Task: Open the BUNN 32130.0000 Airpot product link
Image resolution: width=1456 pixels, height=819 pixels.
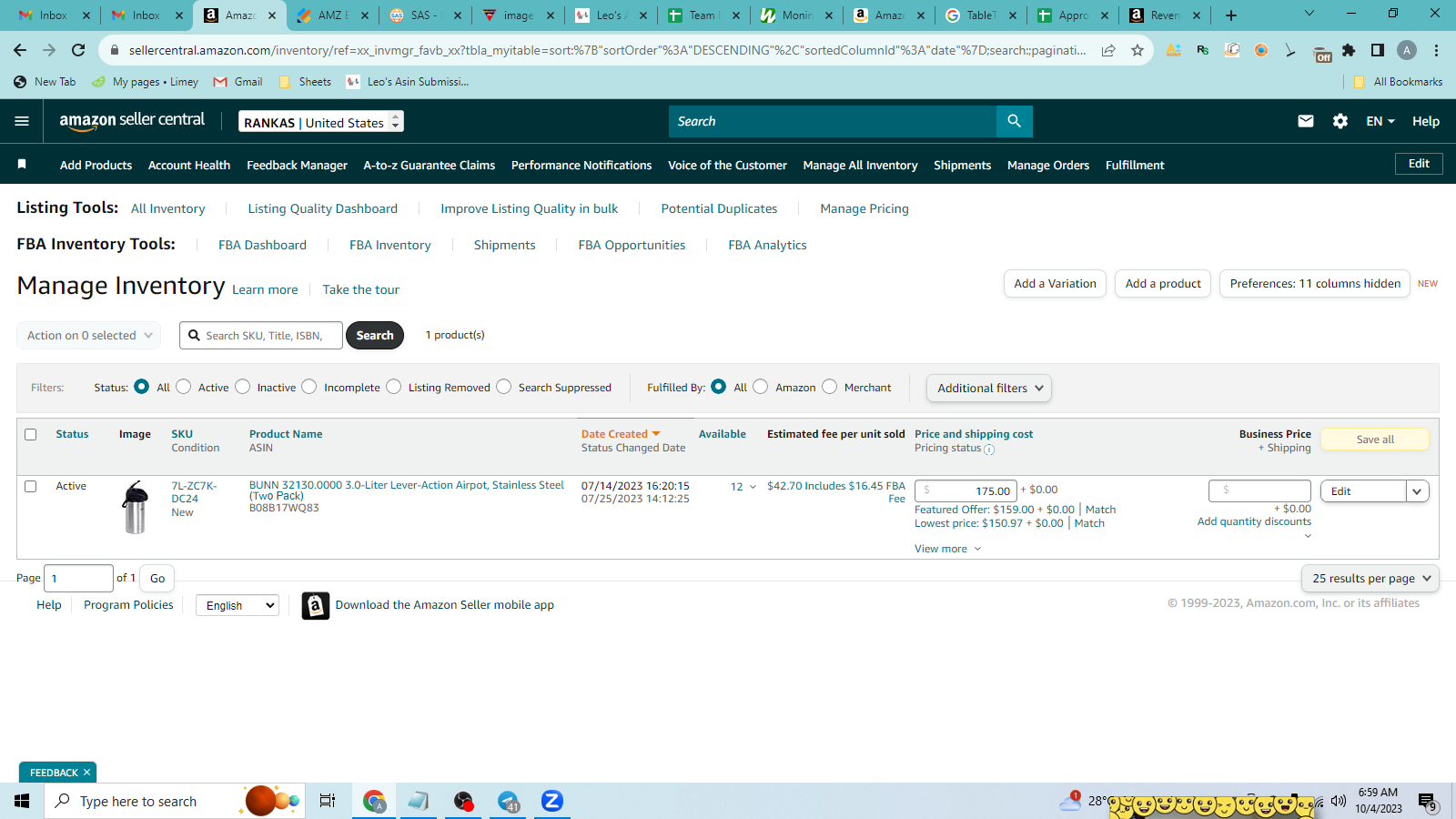Action: (407, 490)
